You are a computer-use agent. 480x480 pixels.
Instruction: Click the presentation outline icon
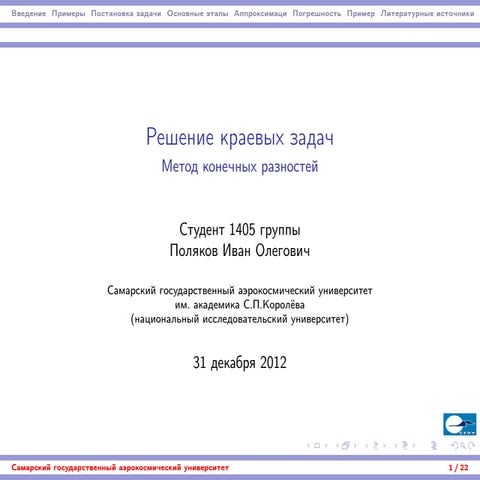434,446
